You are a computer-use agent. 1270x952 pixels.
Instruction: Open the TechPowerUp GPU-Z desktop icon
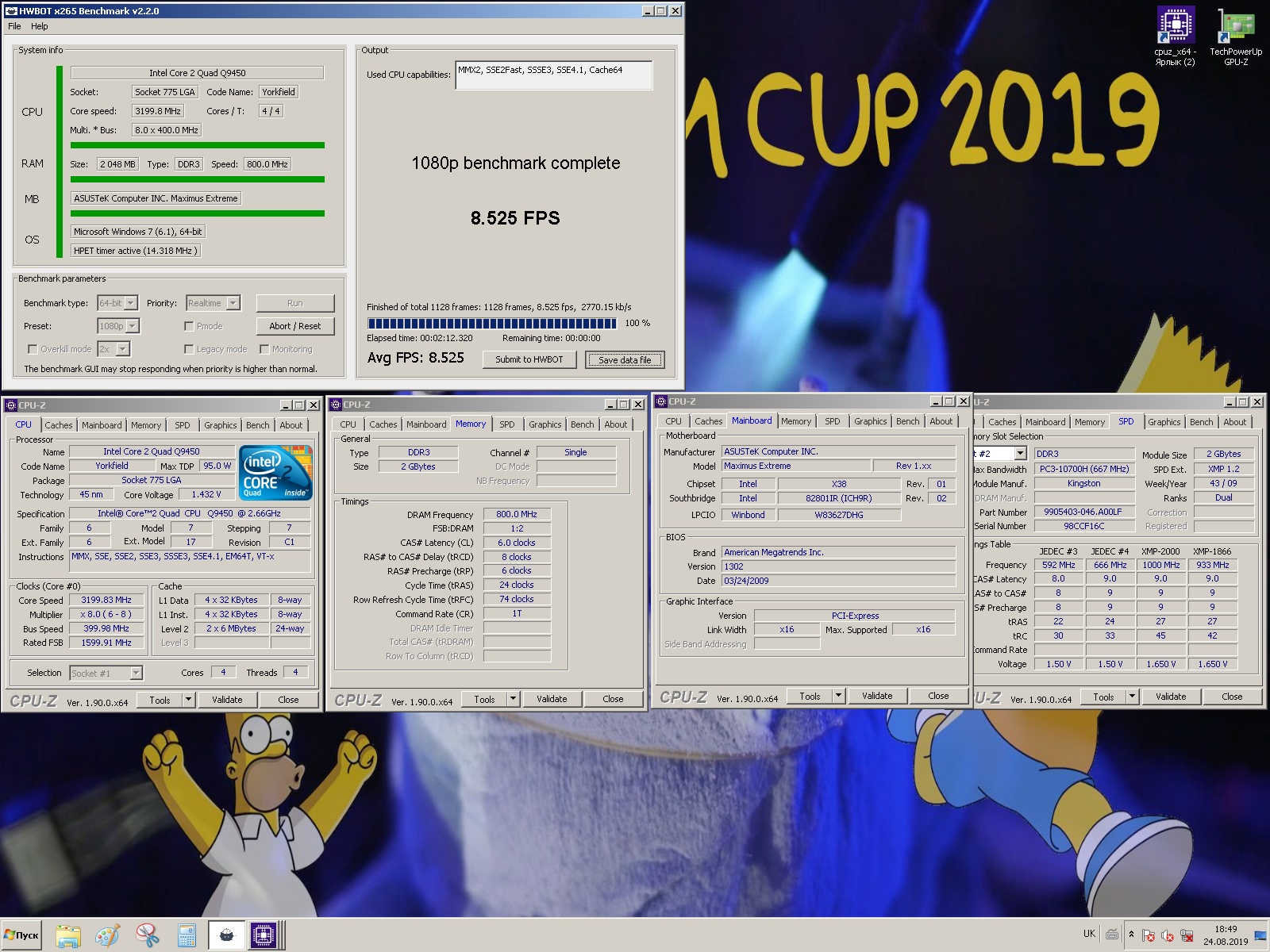click(1236, 36)
